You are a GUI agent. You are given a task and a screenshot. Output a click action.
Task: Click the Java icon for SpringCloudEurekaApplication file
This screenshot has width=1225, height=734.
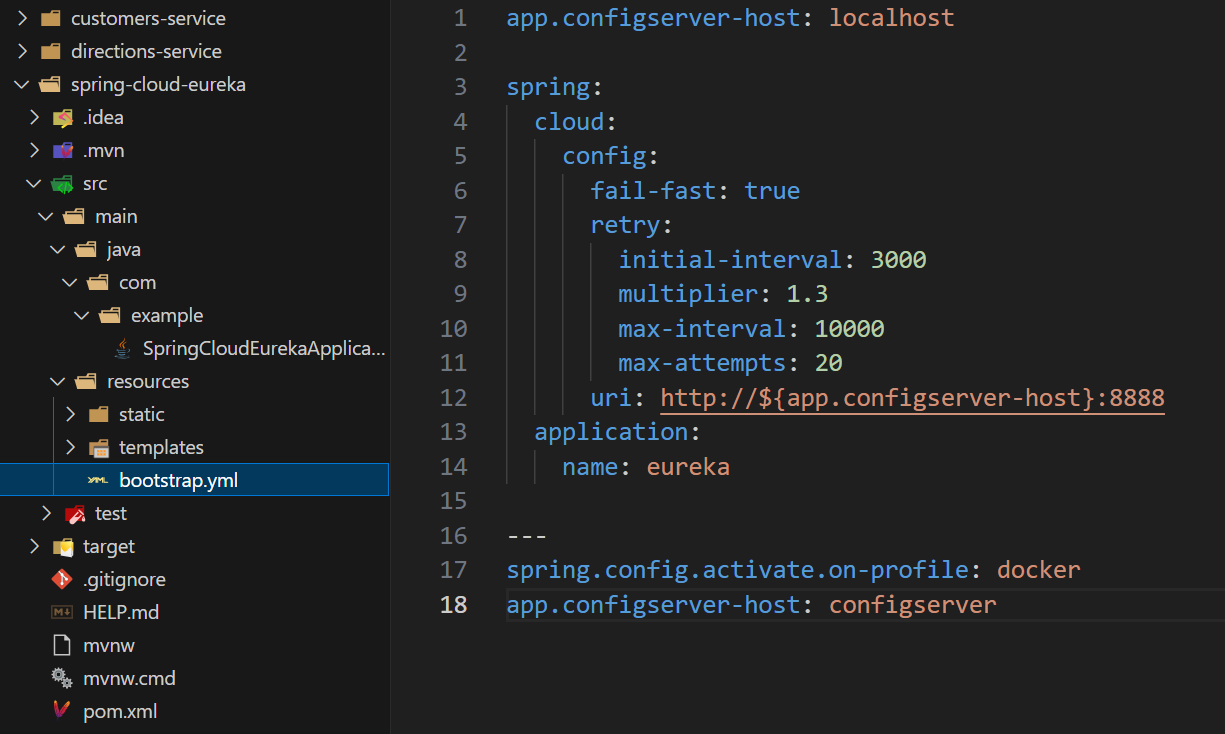[122, 348]
